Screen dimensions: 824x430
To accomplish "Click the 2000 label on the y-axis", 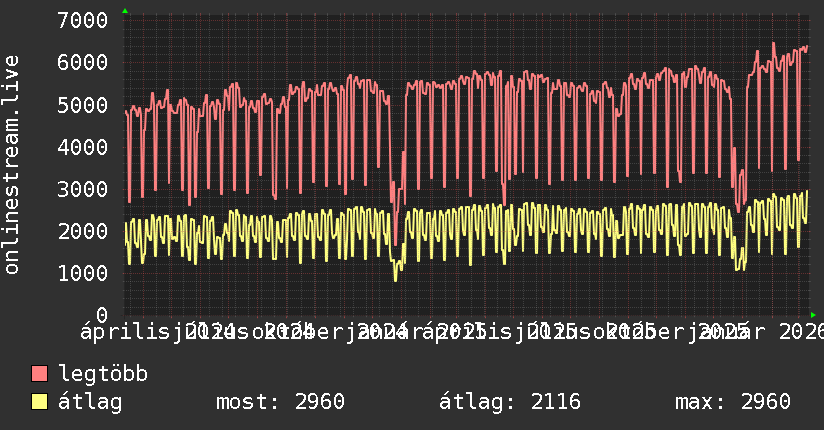I will (x=83, y=231).
